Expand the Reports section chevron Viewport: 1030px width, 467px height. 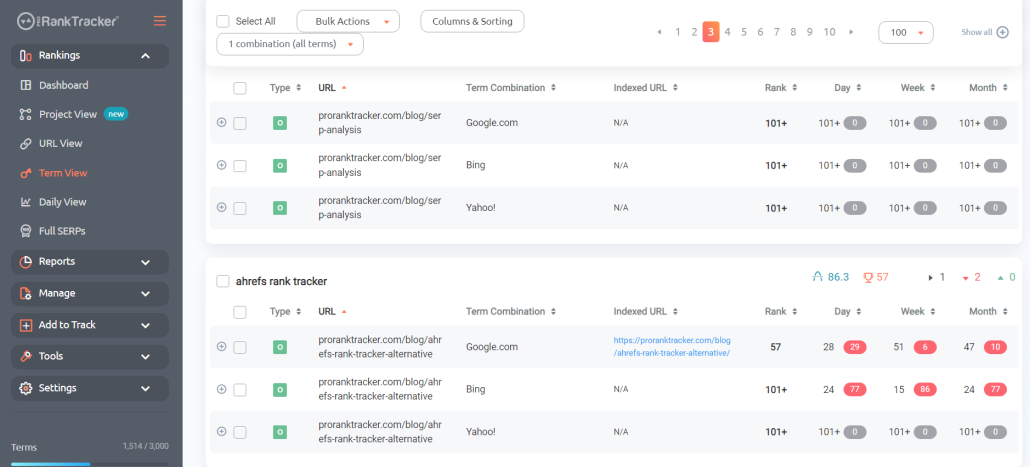145,262
